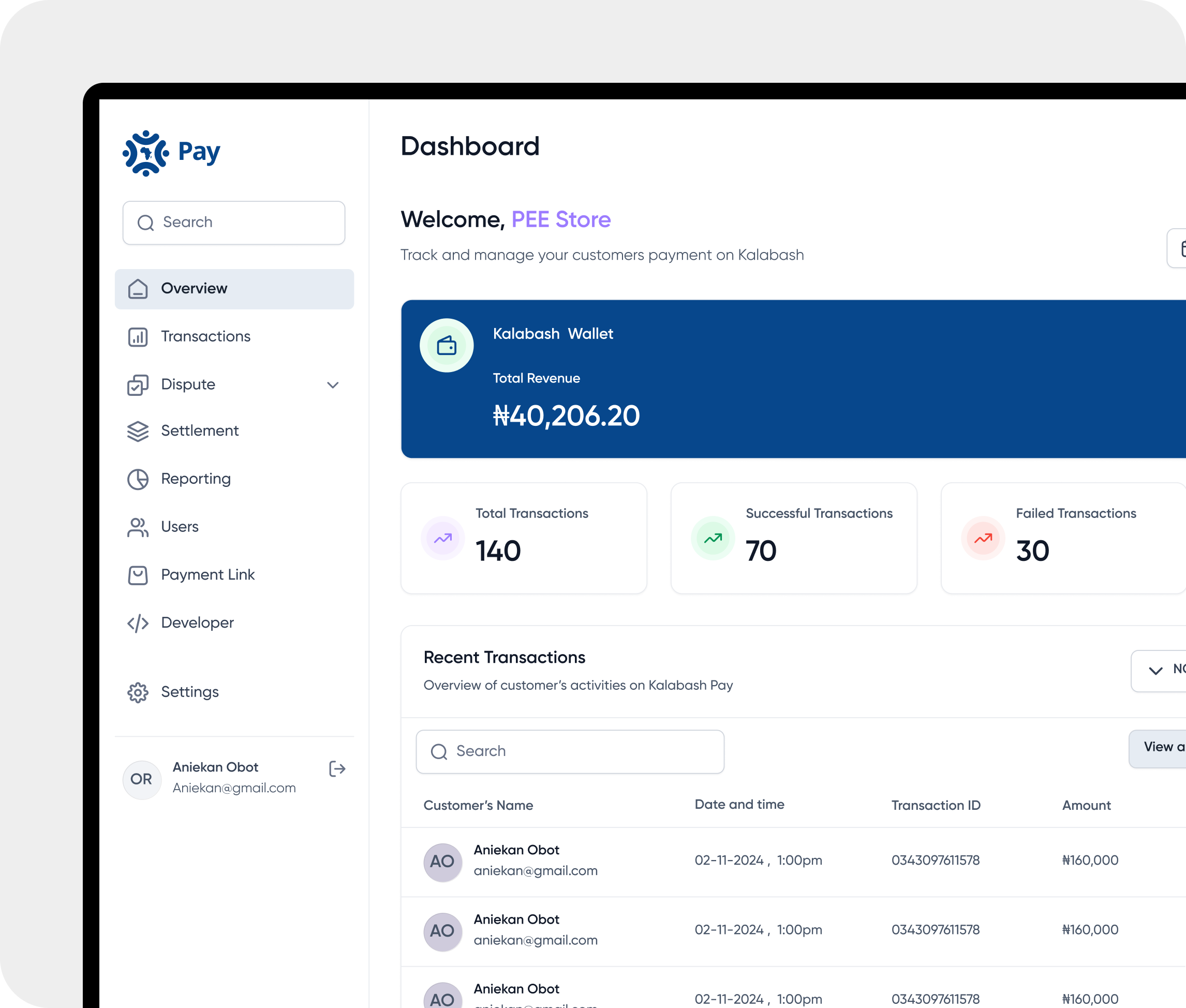Click AO avatar beside transaction ₦160,000 first row
This screenshot has height=1008, width=1186.
(443, 862)
